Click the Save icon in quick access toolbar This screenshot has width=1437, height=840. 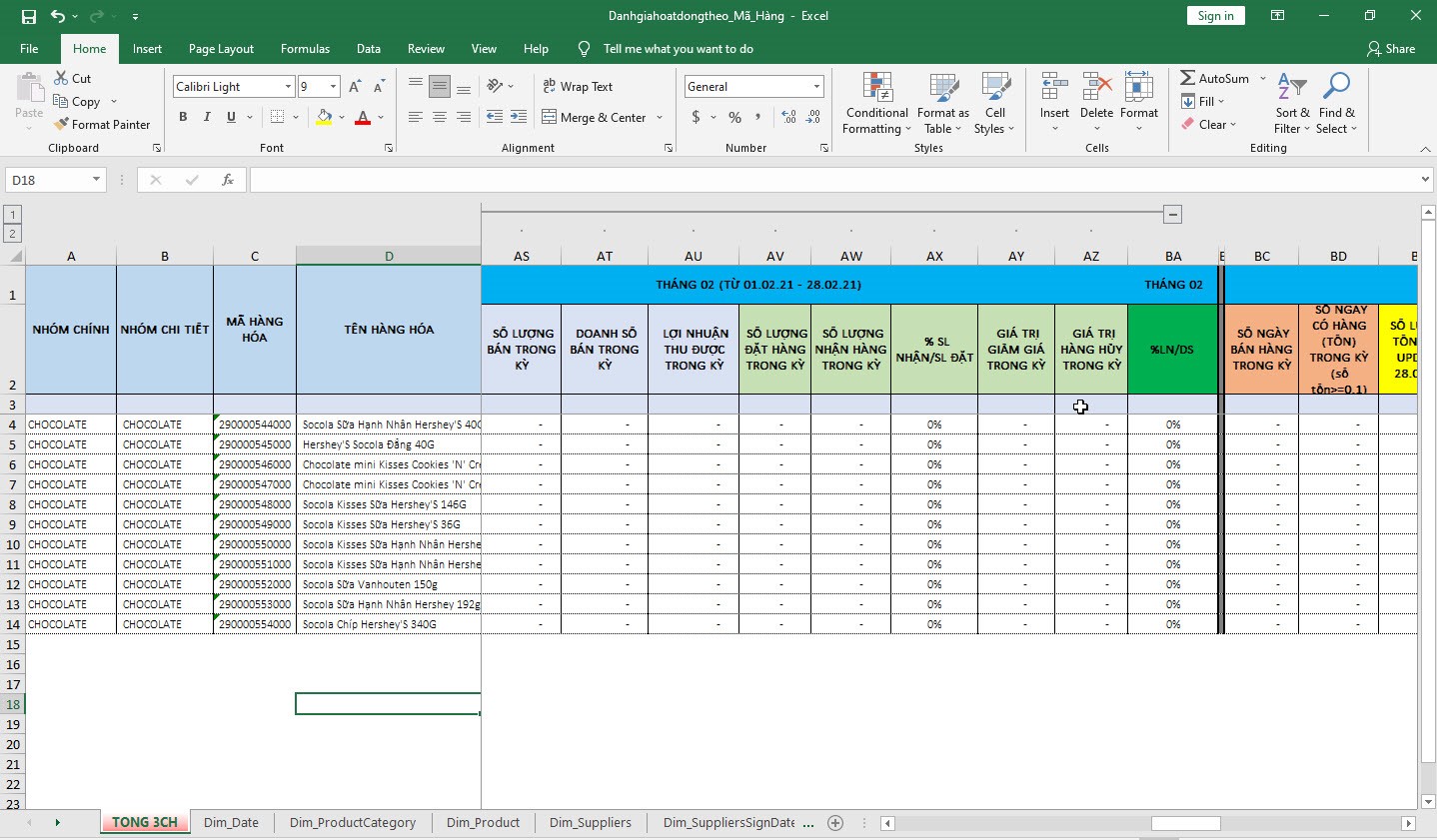28,16
